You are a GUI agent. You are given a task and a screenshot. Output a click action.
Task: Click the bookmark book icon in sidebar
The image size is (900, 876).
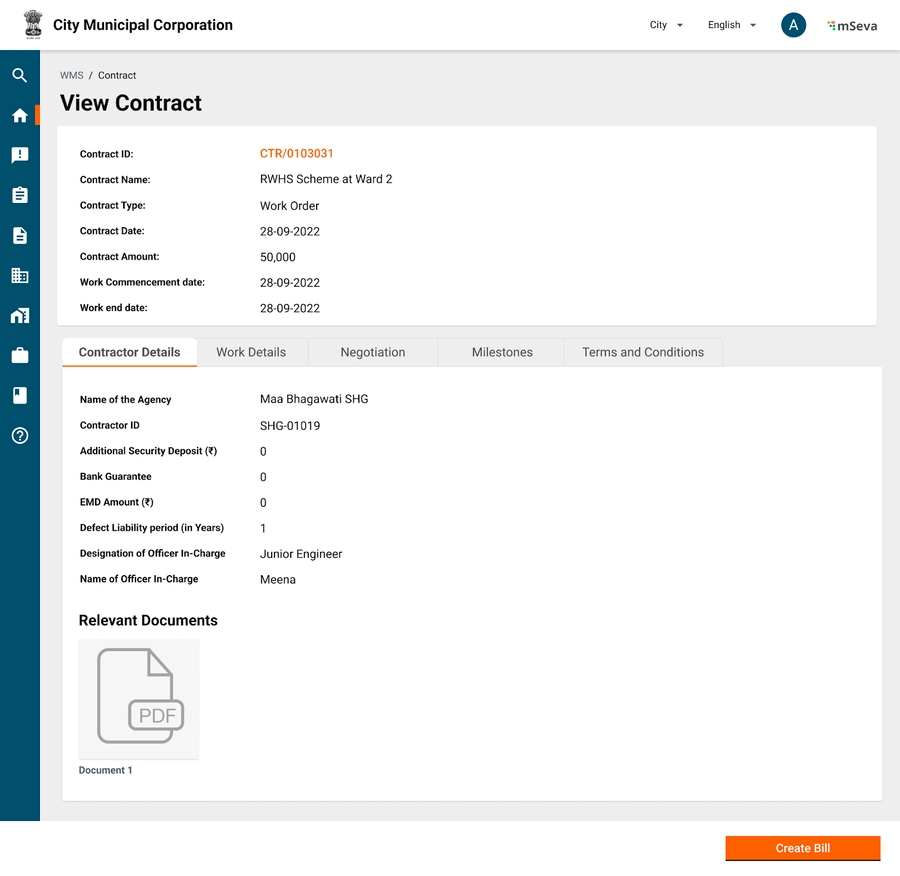(19, 395)
